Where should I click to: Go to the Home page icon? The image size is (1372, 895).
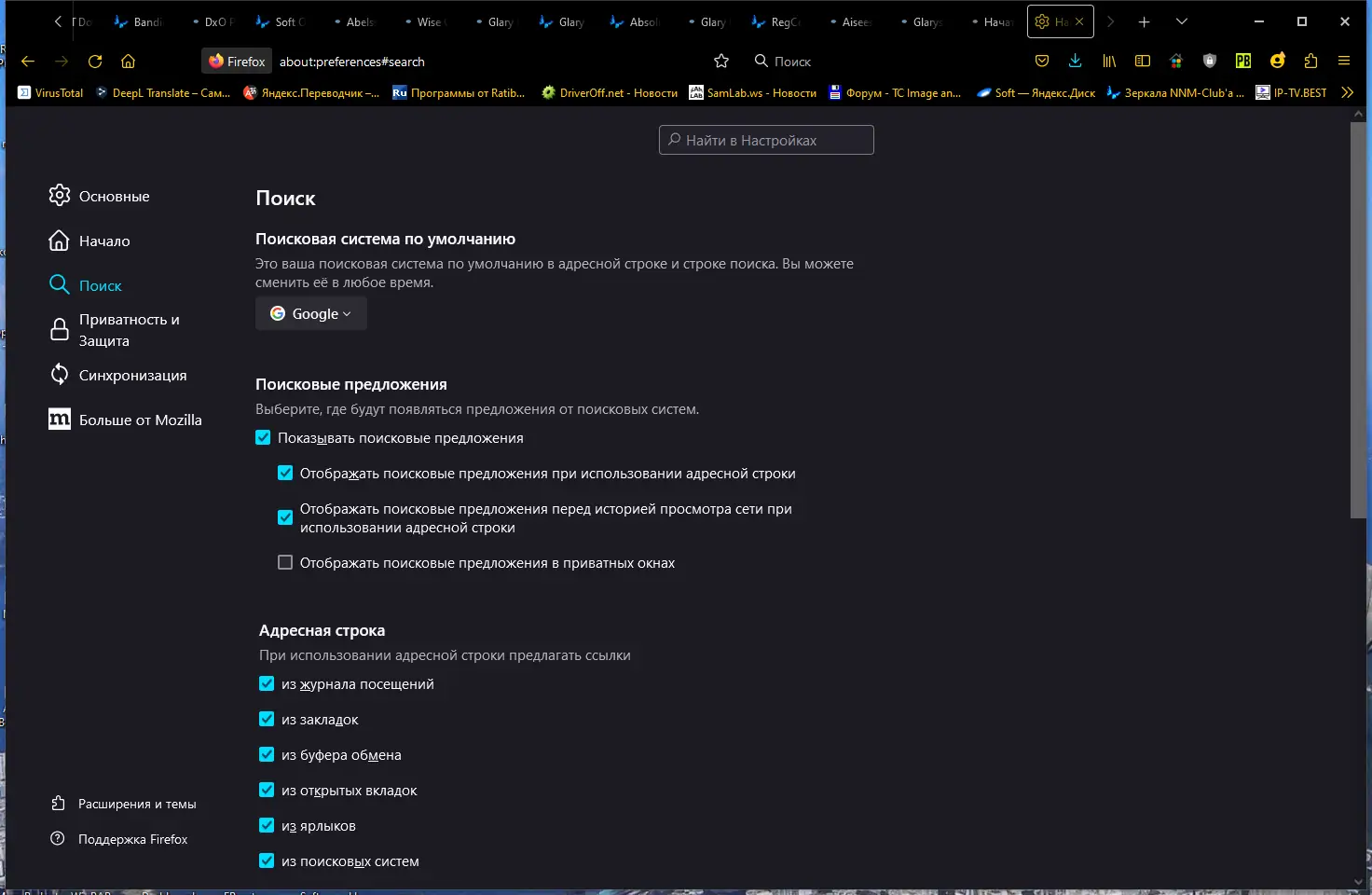tap(129, 62)
